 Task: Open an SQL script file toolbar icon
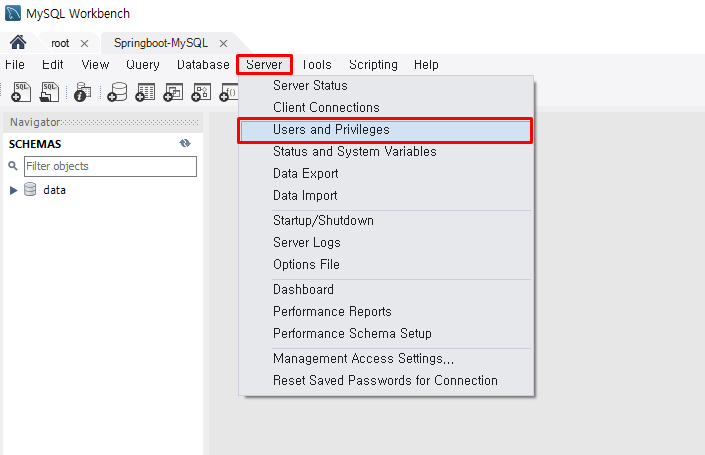[49, 92]
